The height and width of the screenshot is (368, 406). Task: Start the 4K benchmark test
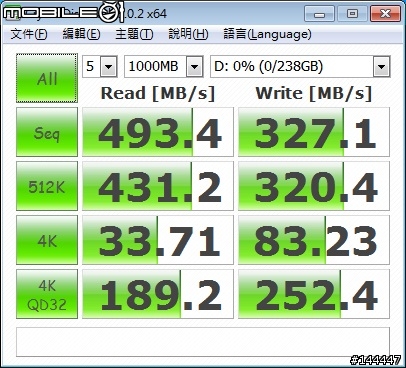click(x=47, y=240)
